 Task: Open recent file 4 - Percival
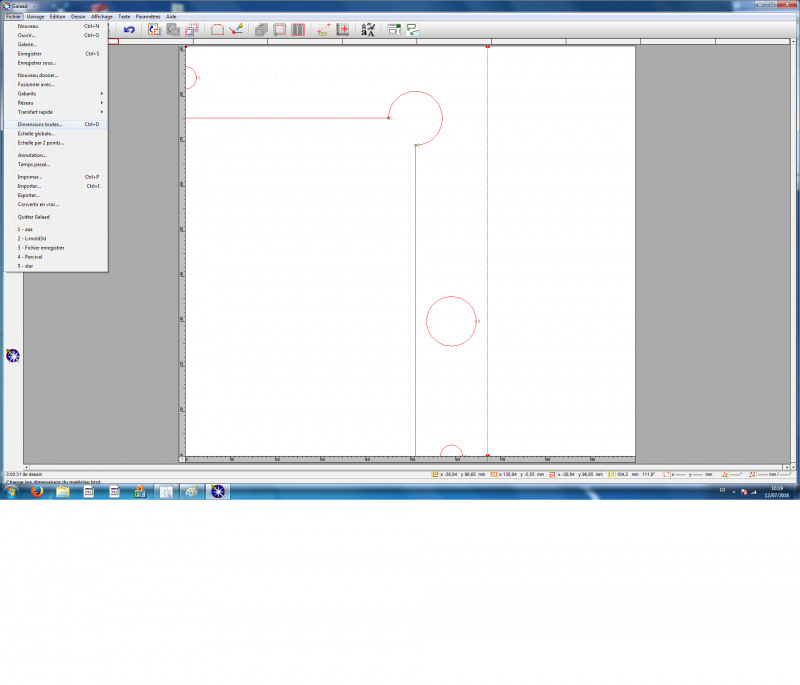click(x=30, y=256)
